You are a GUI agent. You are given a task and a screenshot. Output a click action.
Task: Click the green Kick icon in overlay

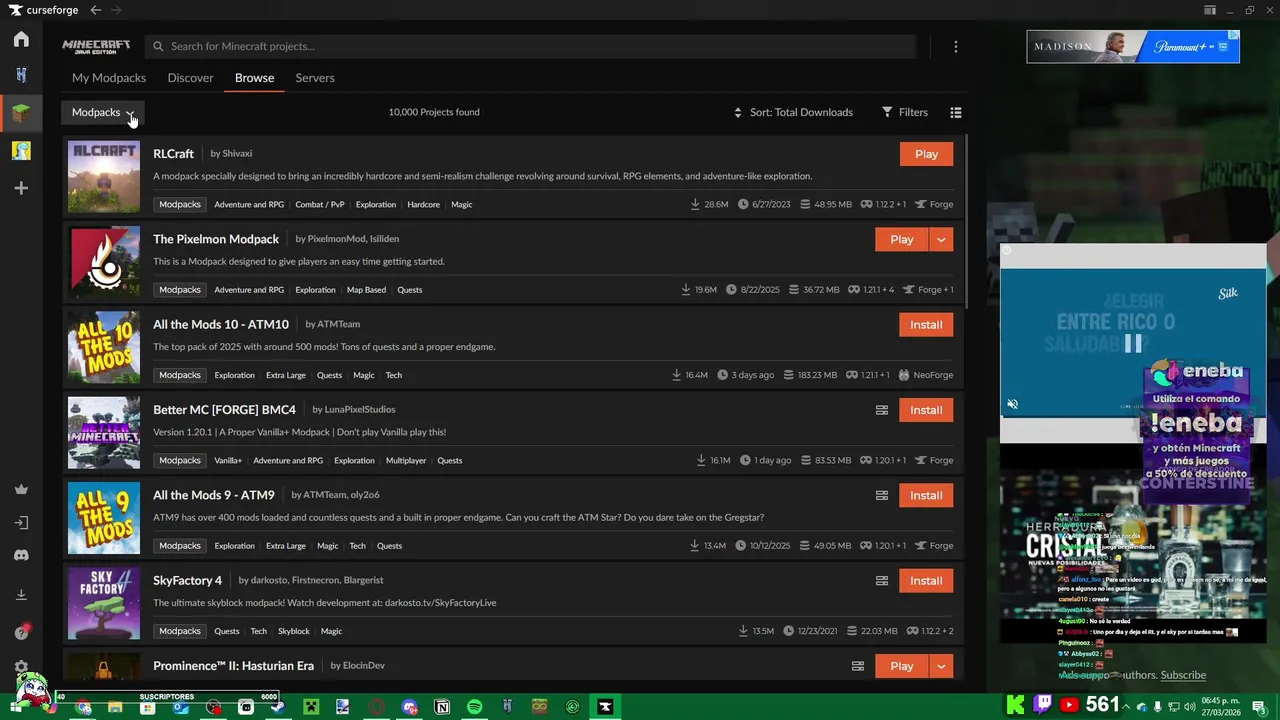point(1015,705)
